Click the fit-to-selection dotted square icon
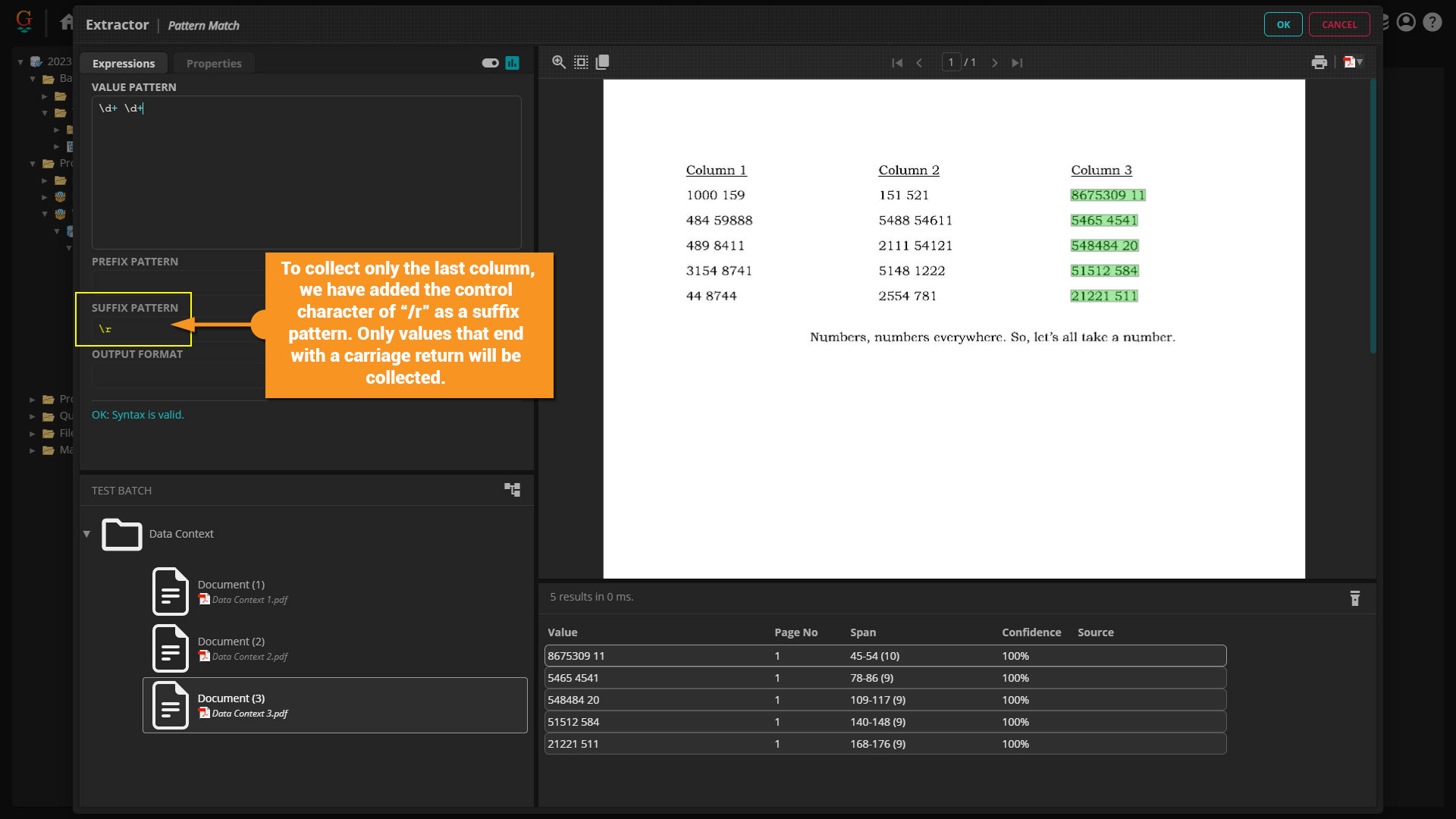Screen dimensions: 1456x819 tap(581, 62)
